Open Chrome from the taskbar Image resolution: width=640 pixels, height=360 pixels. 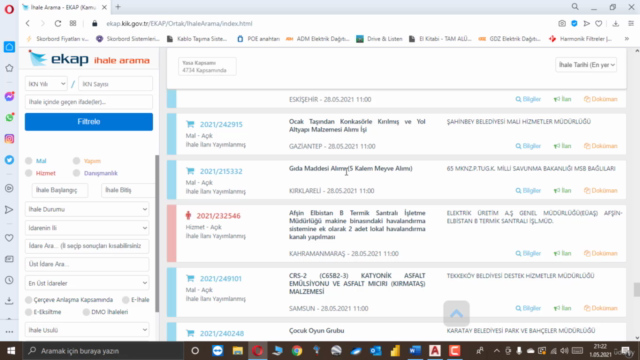pyautogui.click(x=297, y=351)
